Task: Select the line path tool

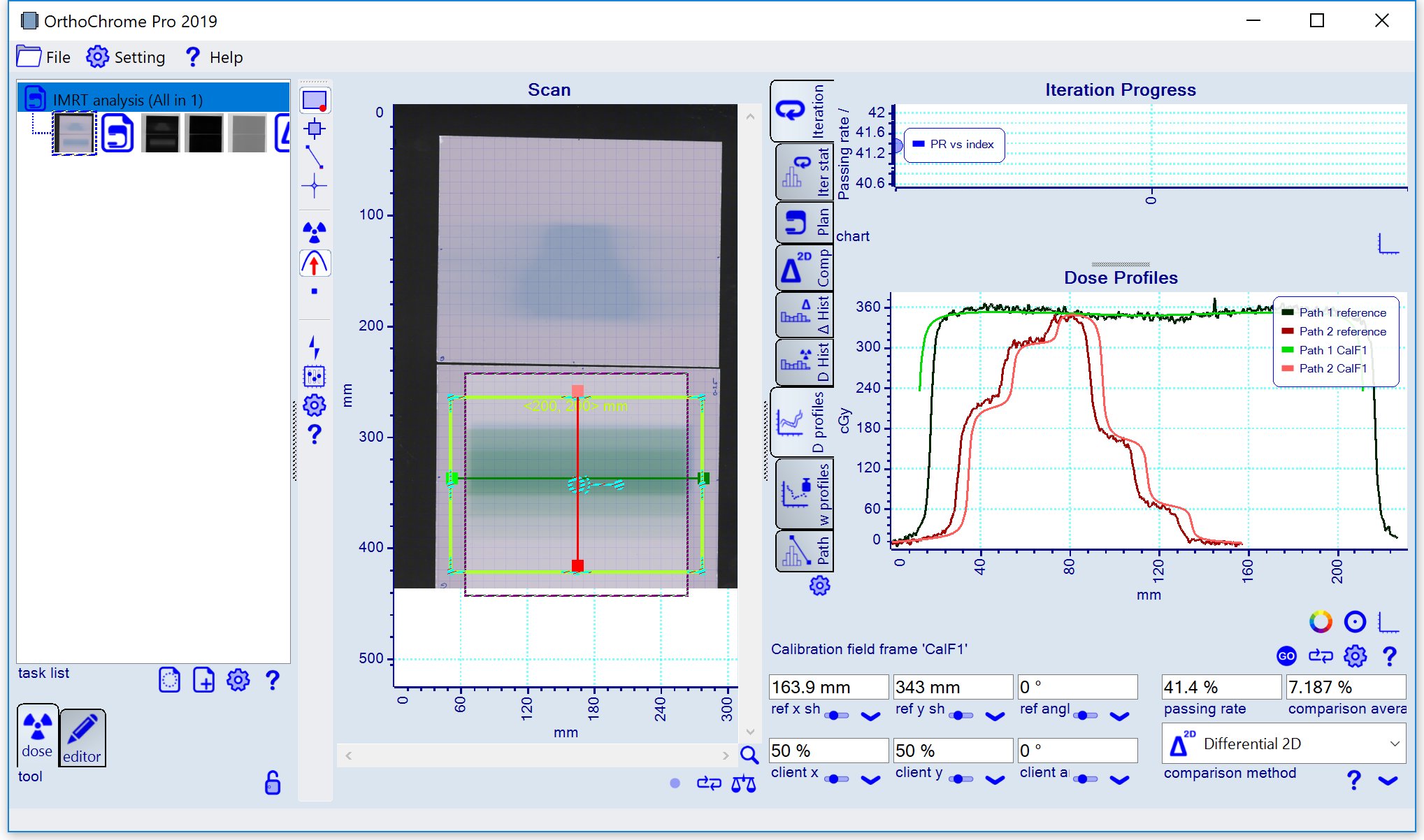Action: pos(315,157)
